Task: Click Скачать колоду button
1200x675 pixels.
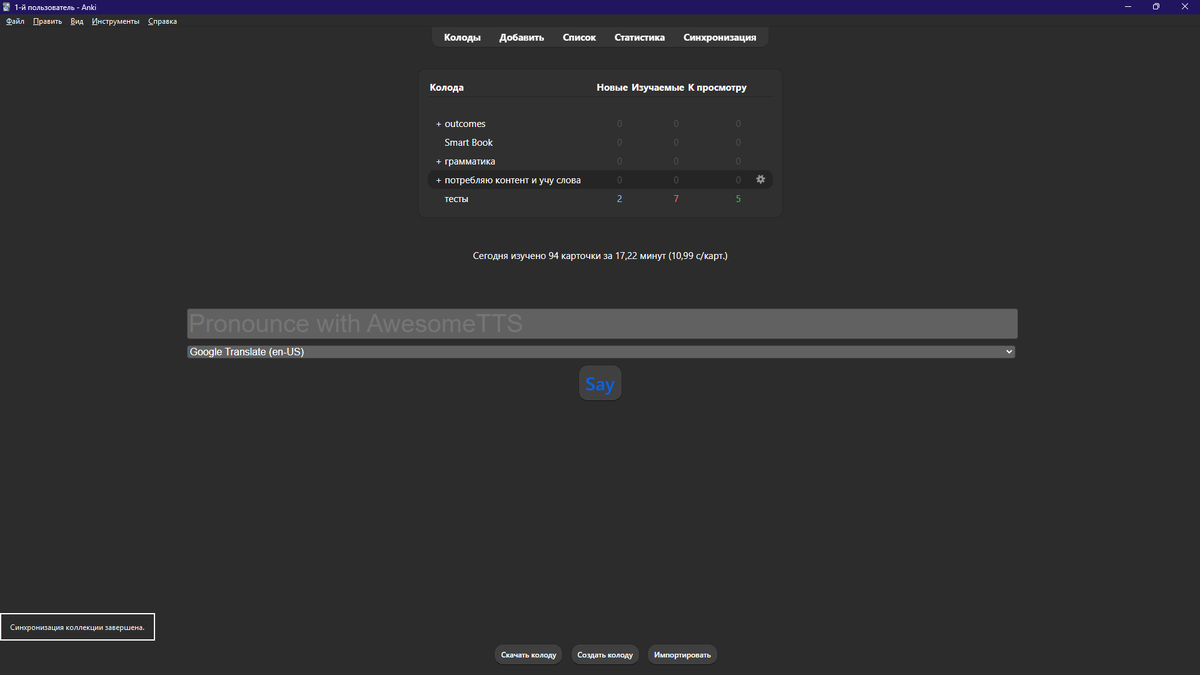Action: pos(528,655)
